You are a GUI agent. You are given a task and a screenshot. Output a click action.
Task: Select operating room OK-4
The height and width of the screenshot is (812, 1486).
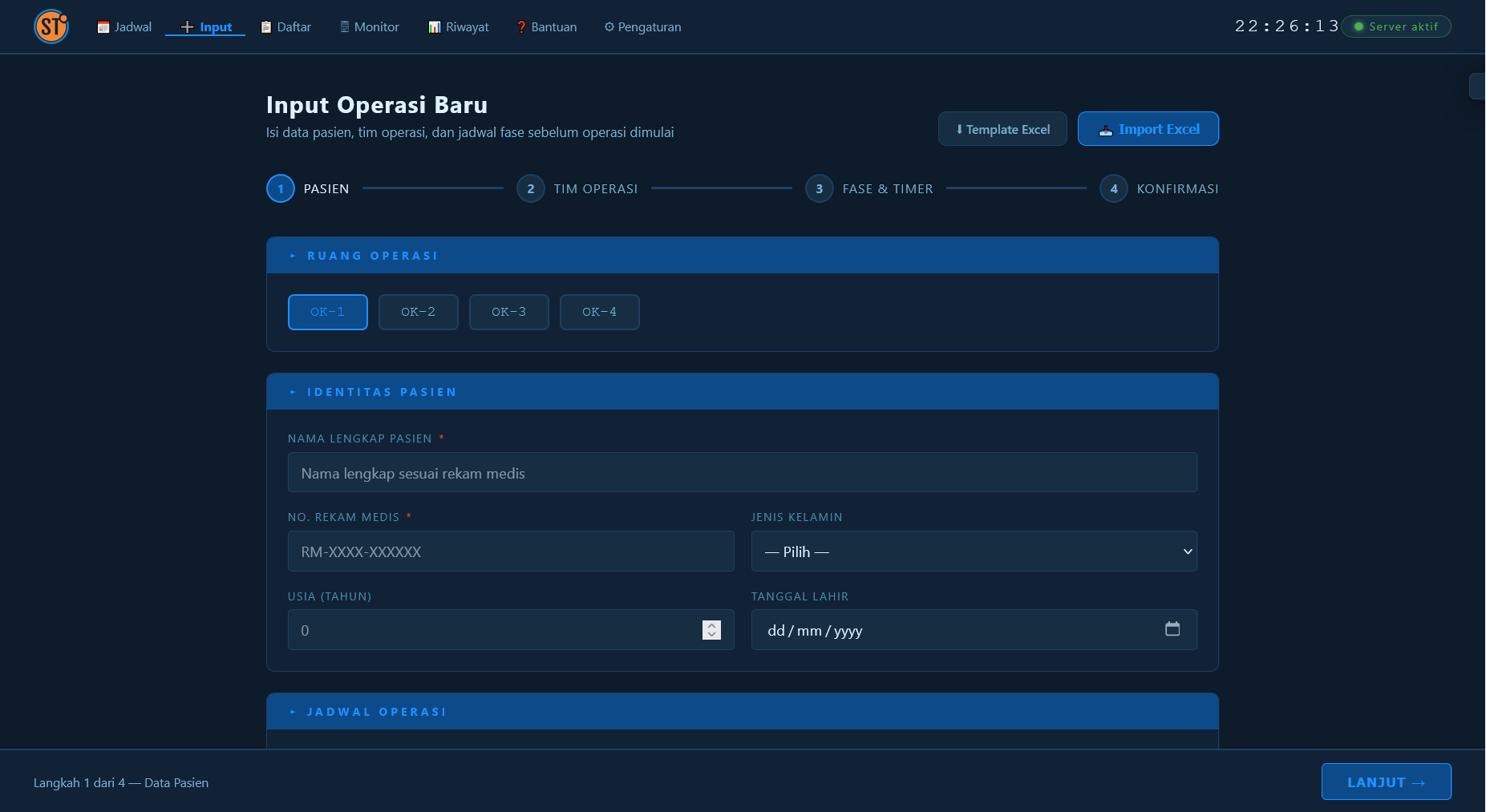600,312
